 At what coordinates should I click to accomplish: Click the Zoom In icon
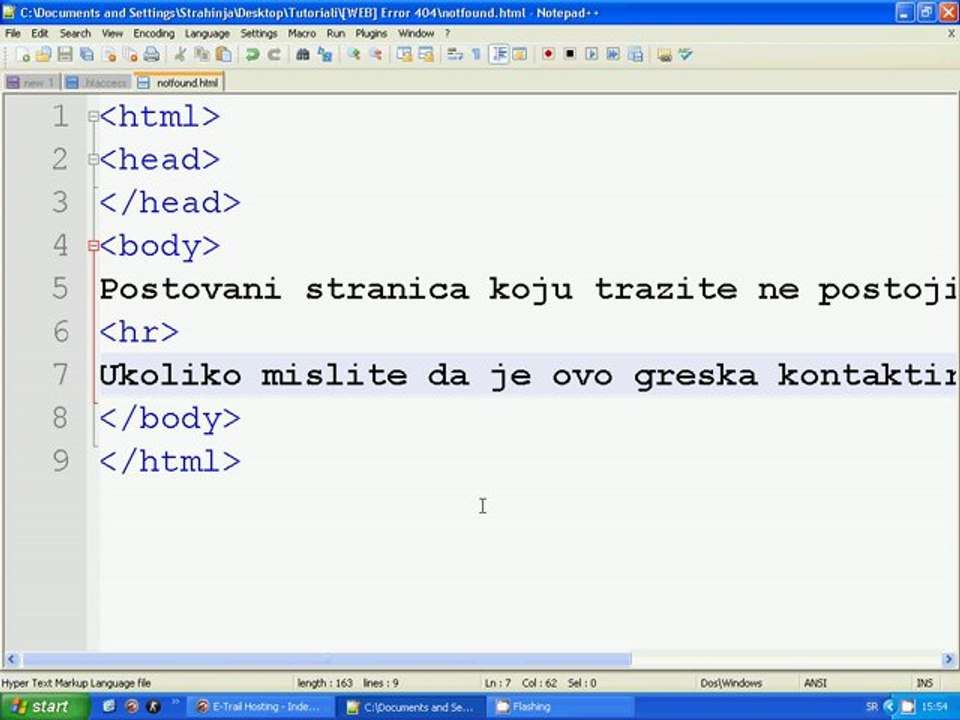pyautogui.click(x=353, y=54)
